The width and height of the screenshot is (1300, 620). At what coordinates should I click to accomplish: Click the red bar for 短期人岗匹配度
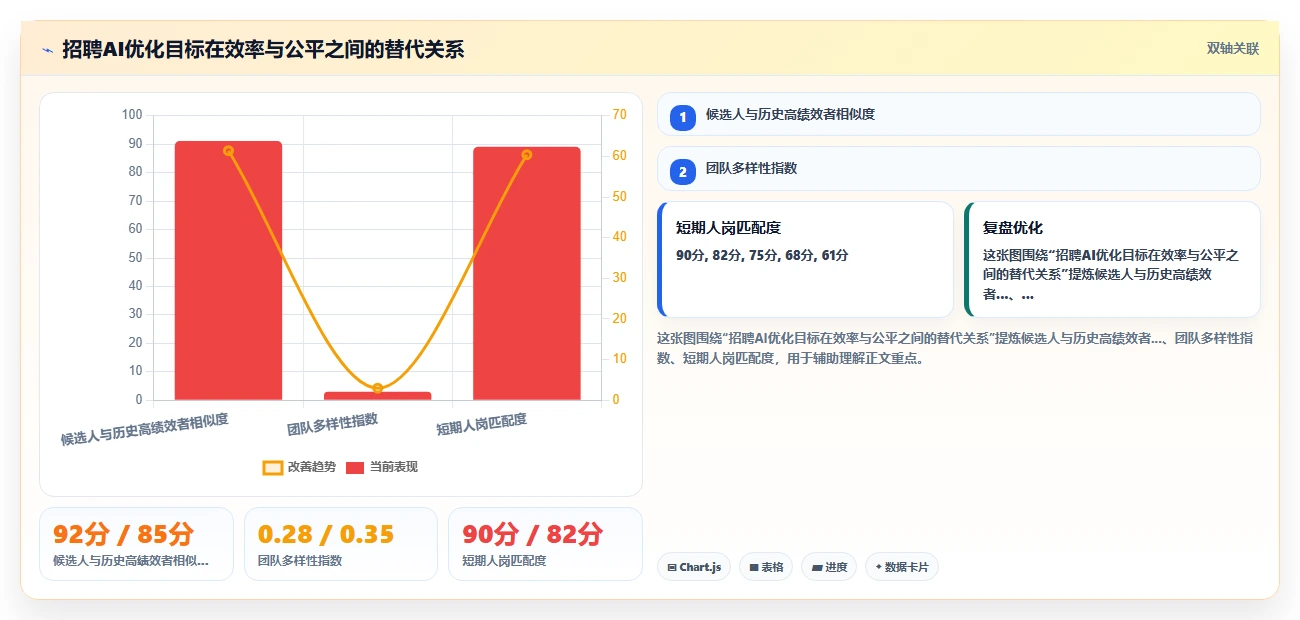[527, 273]
